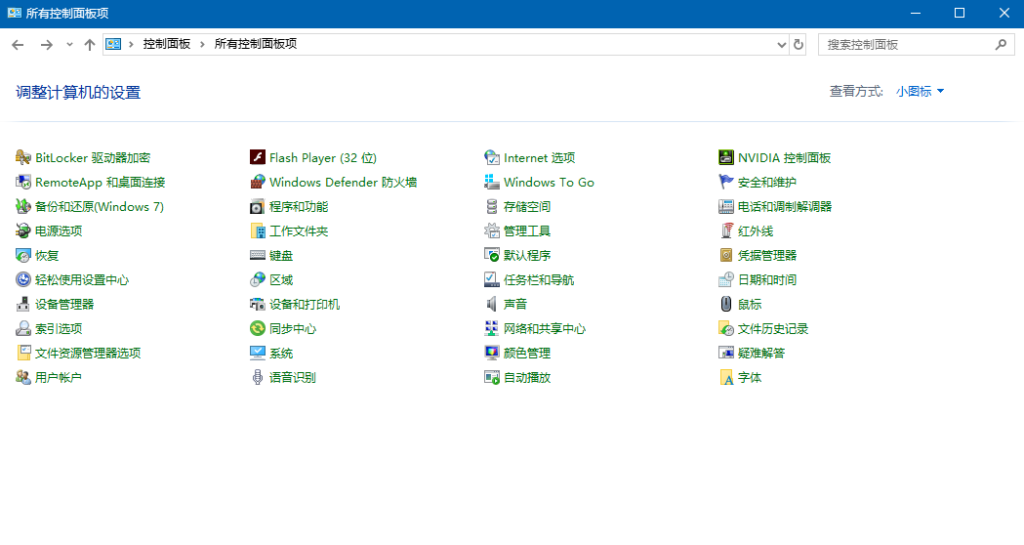Image resolution: width=1024 pixels, height=545 pixels.
Task: Open the 备份和还原(Windows 7) icon
Action: point(23,206)
